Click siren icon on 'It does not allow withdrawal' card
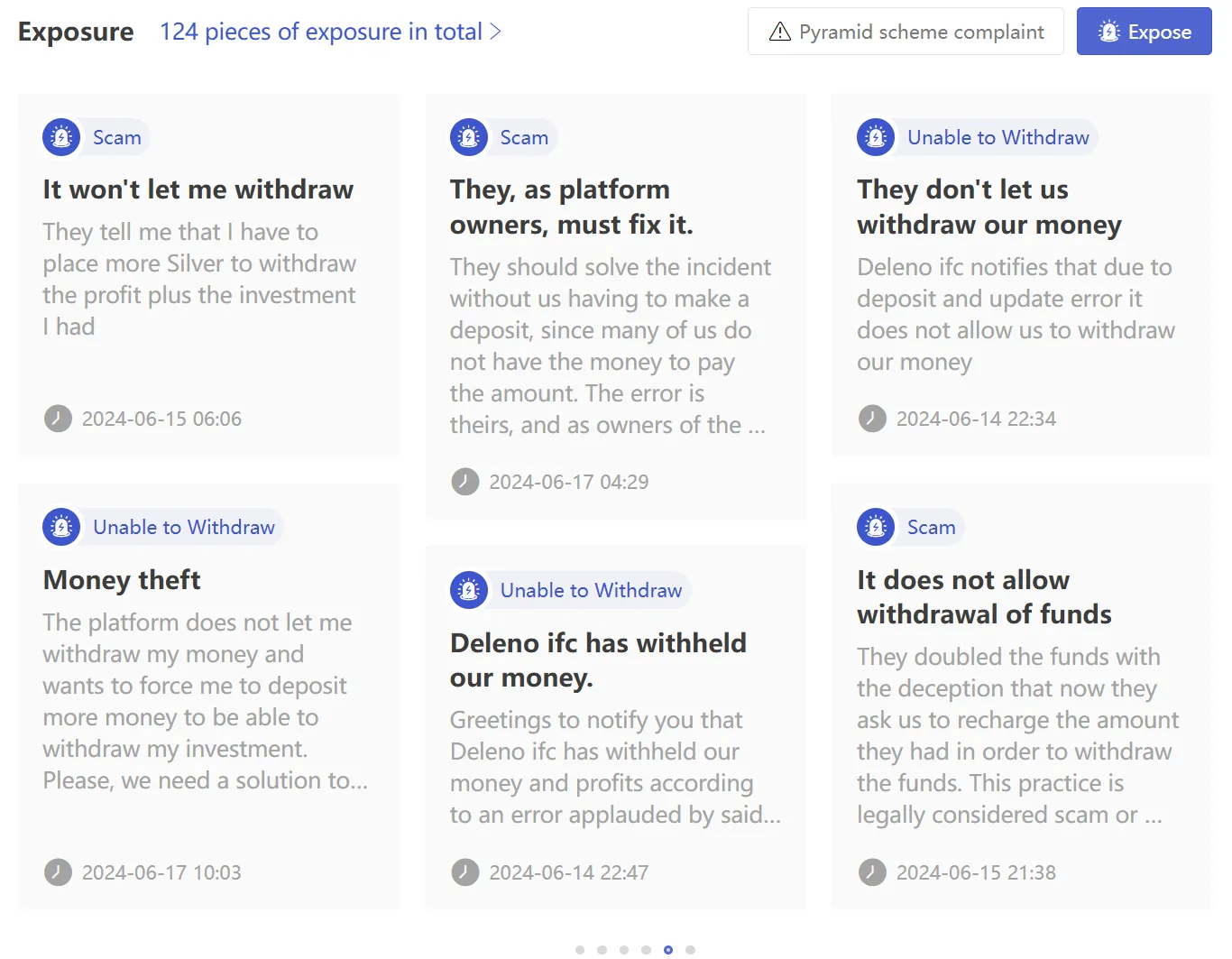Image resolution: width=1232 pixels, height=959 pixels. point(876,527)
